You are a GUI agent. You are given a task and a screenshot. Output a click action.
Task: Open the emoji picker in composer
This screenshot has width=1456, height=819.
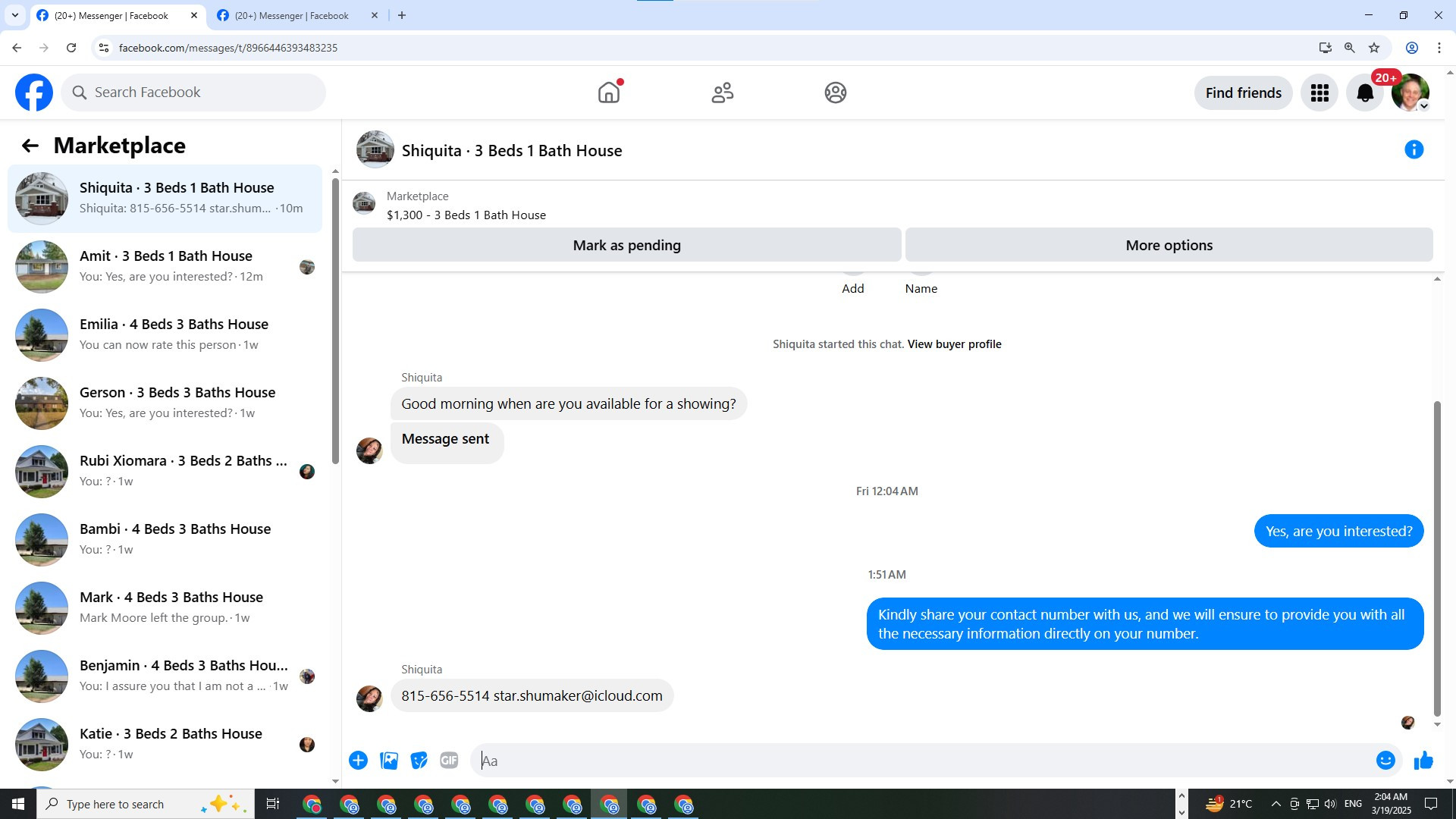pos(1385,761)
